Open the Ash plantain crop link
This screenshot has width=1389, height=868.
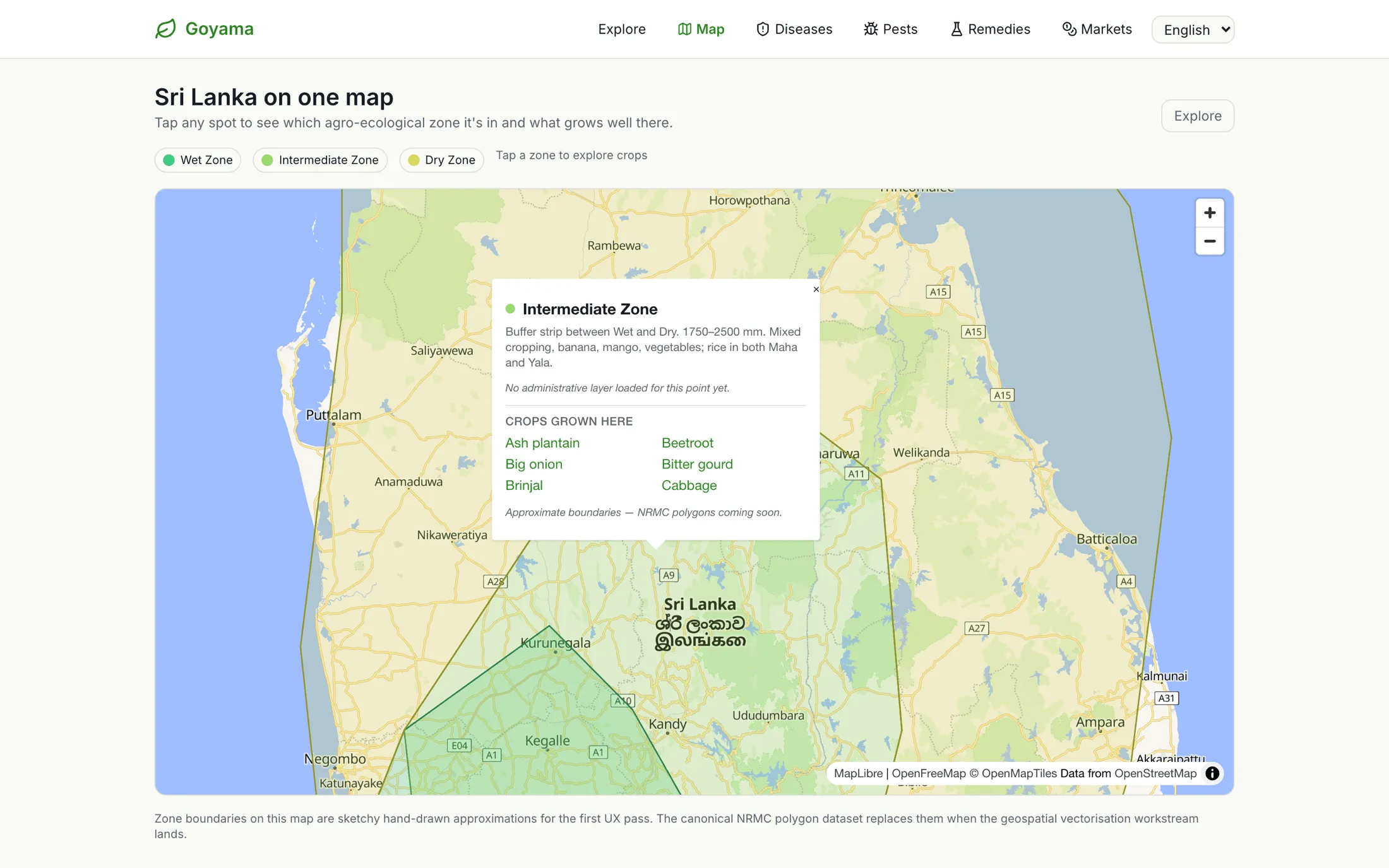click(542, 443)
